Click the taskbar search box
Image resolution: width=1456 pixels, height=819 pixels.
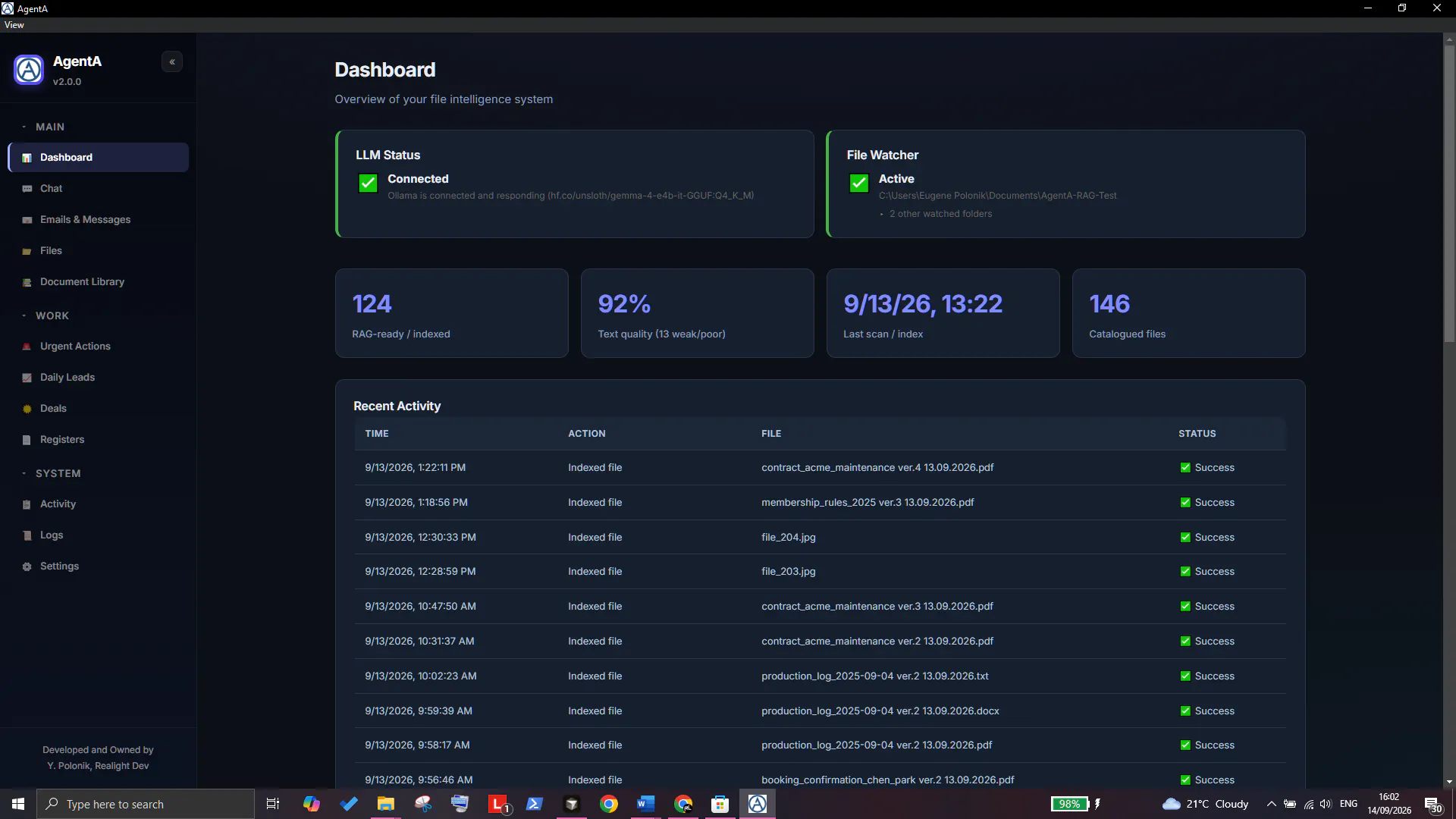pyautogui.click(x=146, y=804)
